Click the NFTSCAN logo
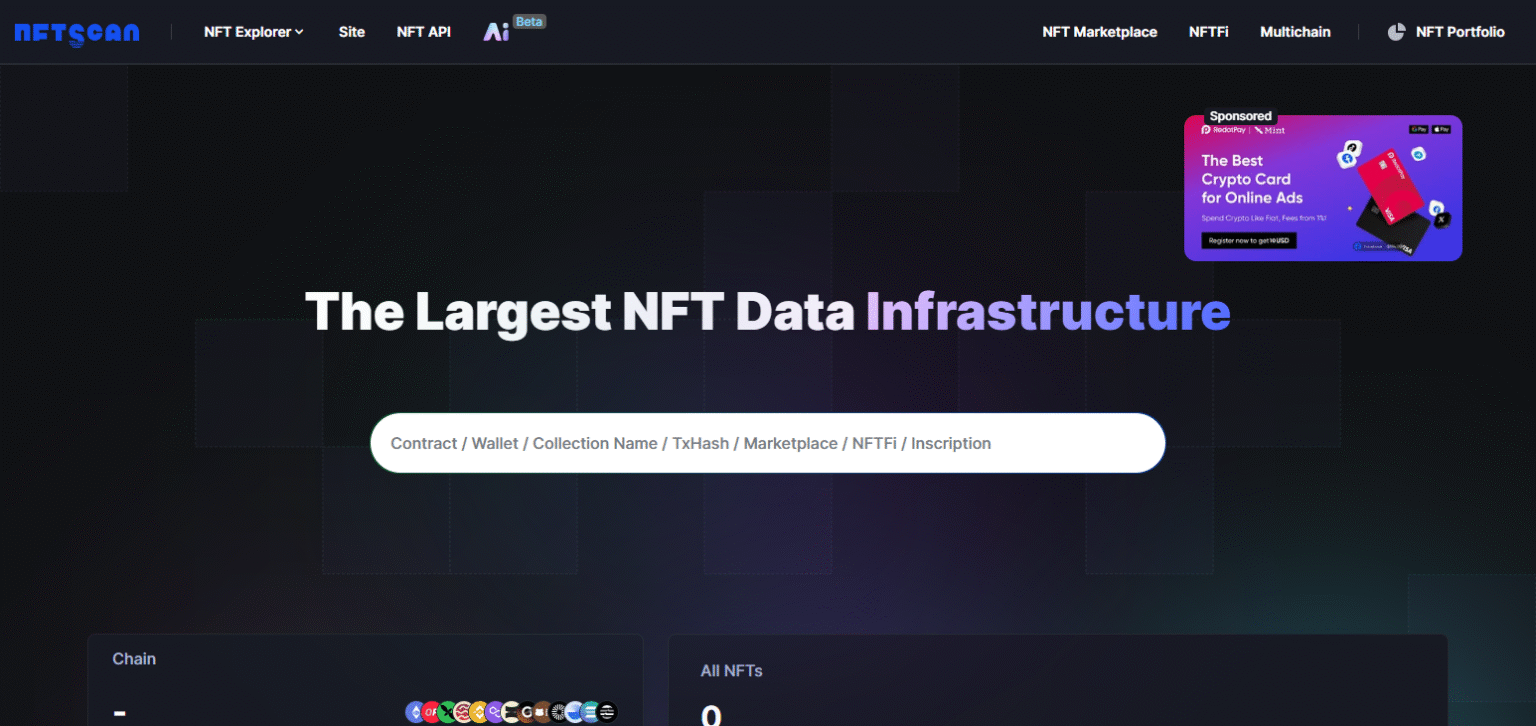This screenshot has height=726, width=1536. (77, 31)
